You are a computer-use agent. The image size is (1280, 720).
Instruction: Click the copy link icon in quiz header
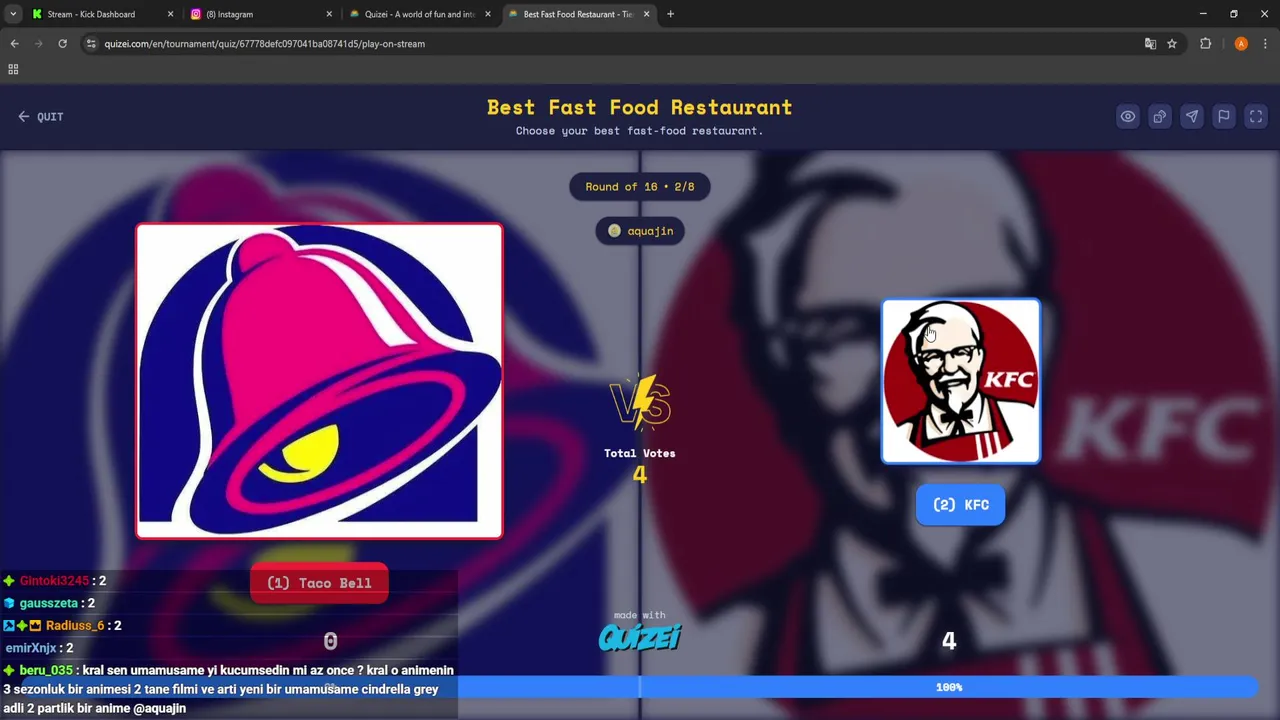point(1159,116)
